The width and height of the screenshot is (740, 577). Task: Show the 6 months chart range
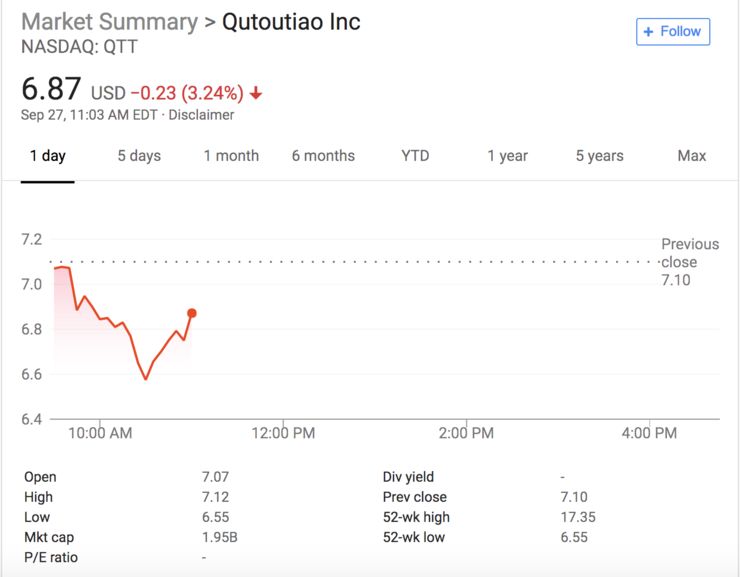tap(323, 156)
